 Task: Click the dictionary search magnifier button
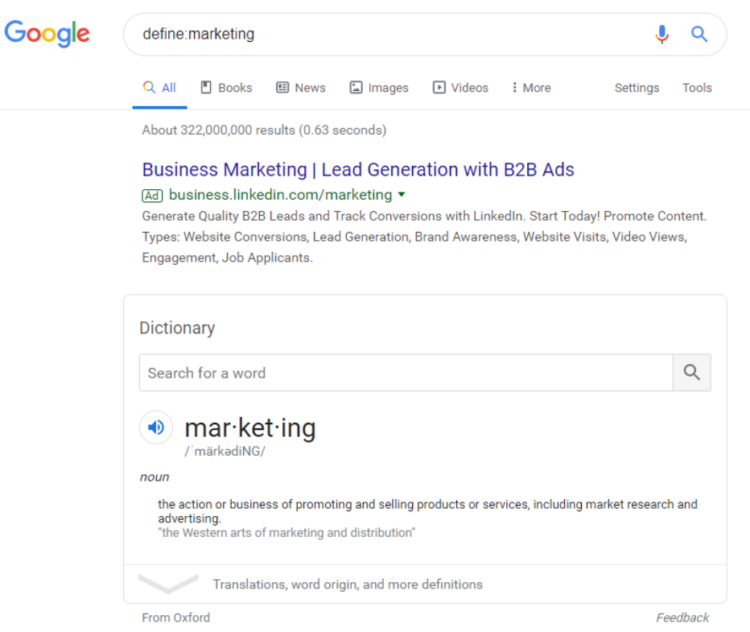pyautogui.click(x=691, y=372)
